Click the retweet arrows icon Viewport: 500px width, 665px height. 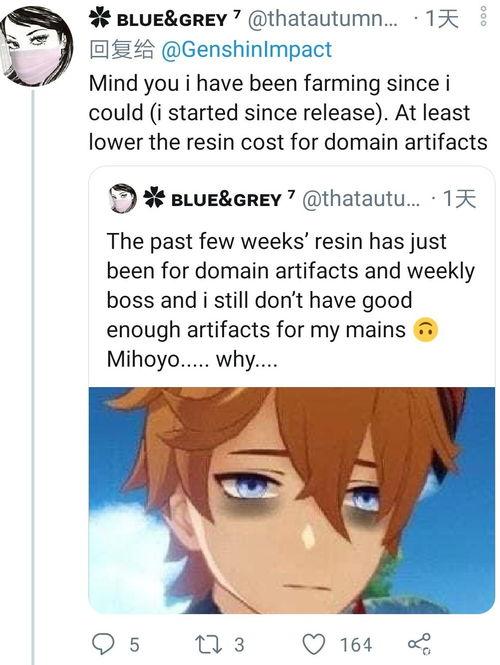coord(208,644)
